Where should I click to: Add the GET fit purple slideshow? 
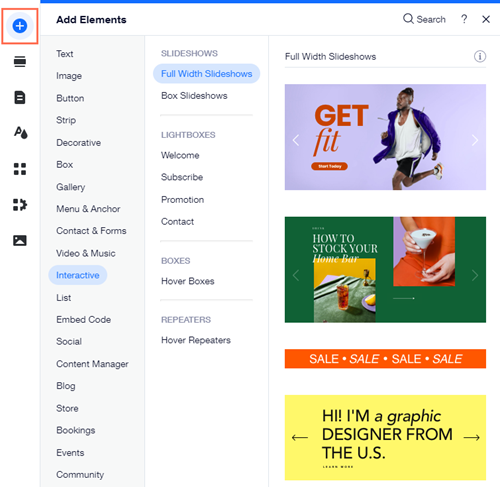pyautogui.click(x=385, y=137)
